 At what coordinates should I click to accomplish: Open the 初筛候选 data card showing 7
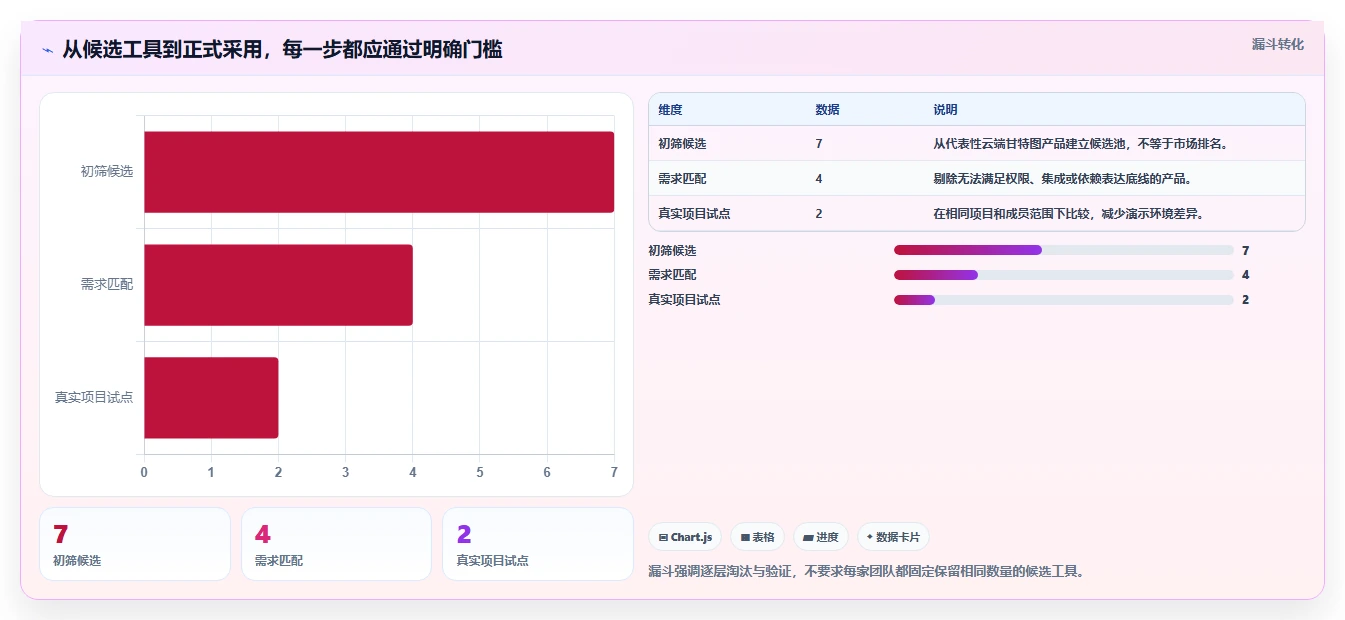coord(135,544)
